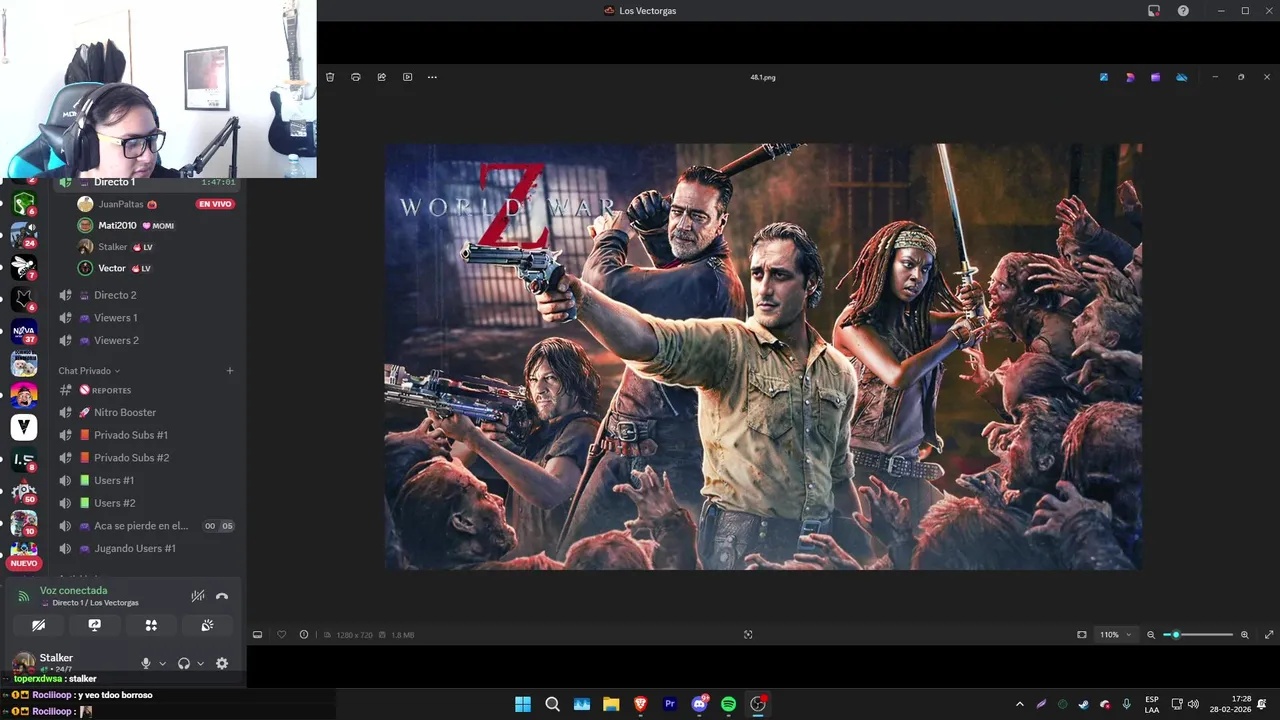Open the 110% zoom level dropdown

tap(1116, 635)
